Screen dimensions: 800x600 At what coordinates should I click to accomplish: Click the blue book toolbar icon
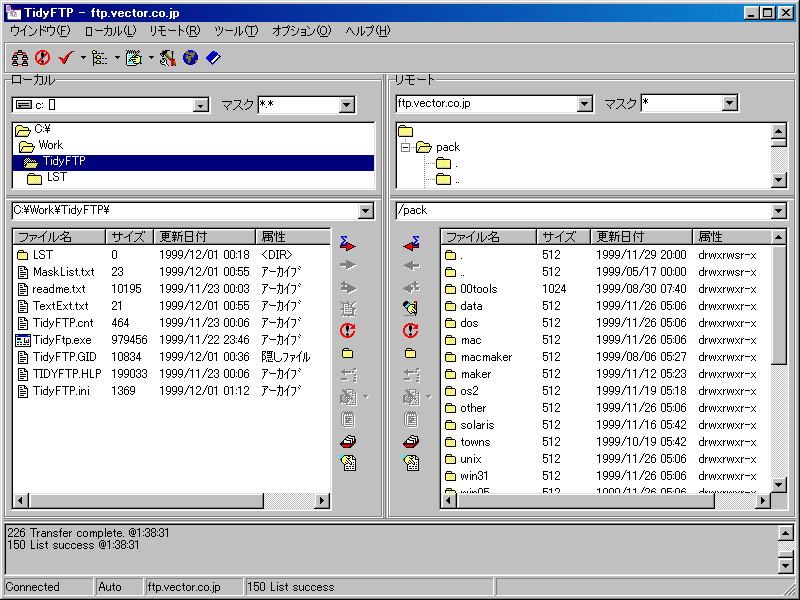[213, 58]
